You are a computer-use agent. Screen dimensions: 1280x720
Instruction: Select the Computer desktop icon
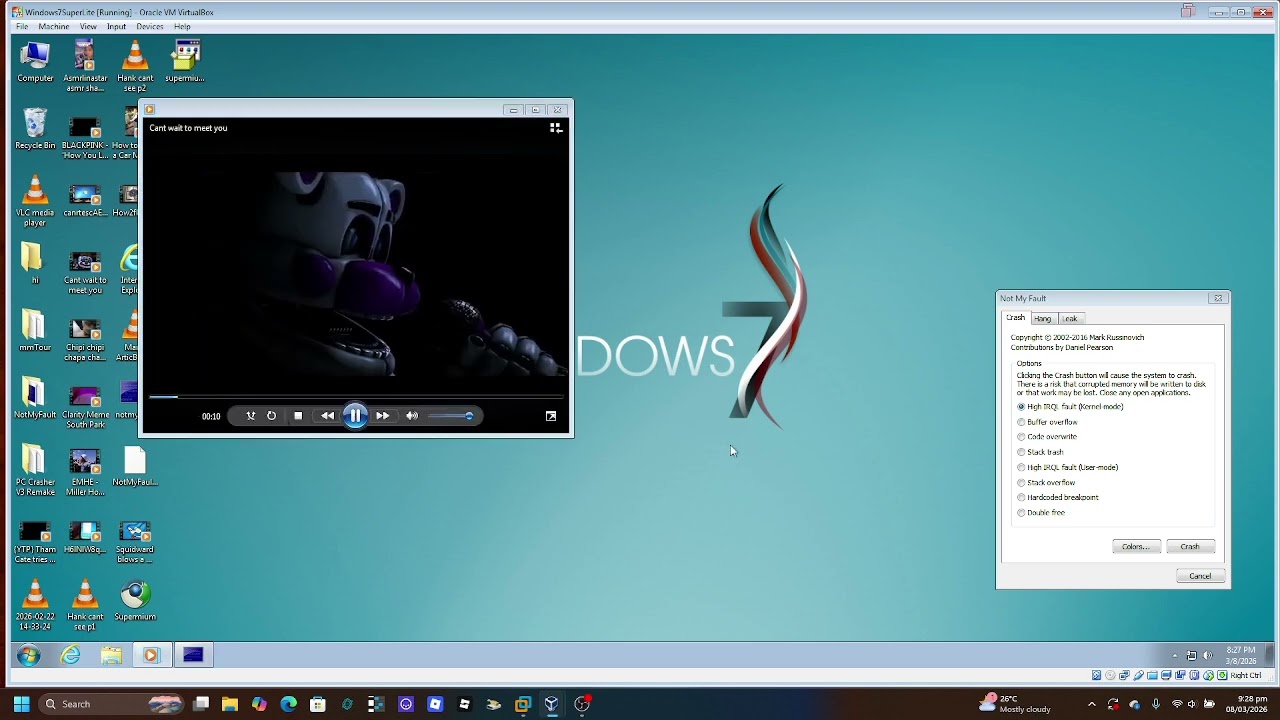tap(35, 61)
